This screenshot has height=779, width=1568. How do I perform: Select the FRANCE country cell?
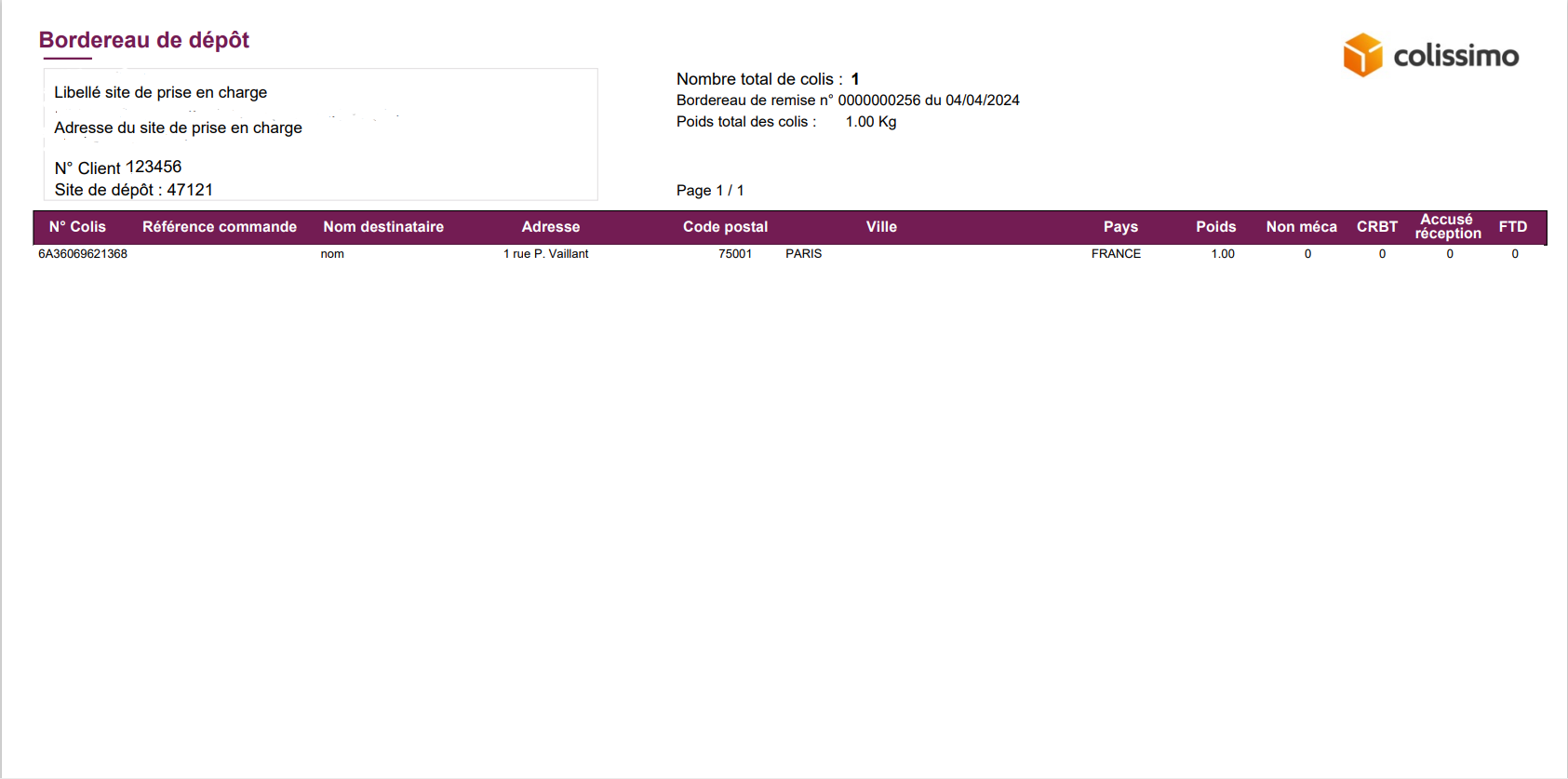click(x=1116, y=254)
